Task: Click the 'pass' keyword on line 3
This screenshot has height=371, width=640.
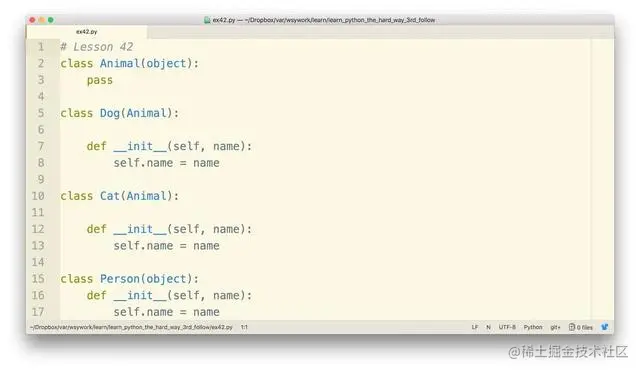Action: pos(100,80)
